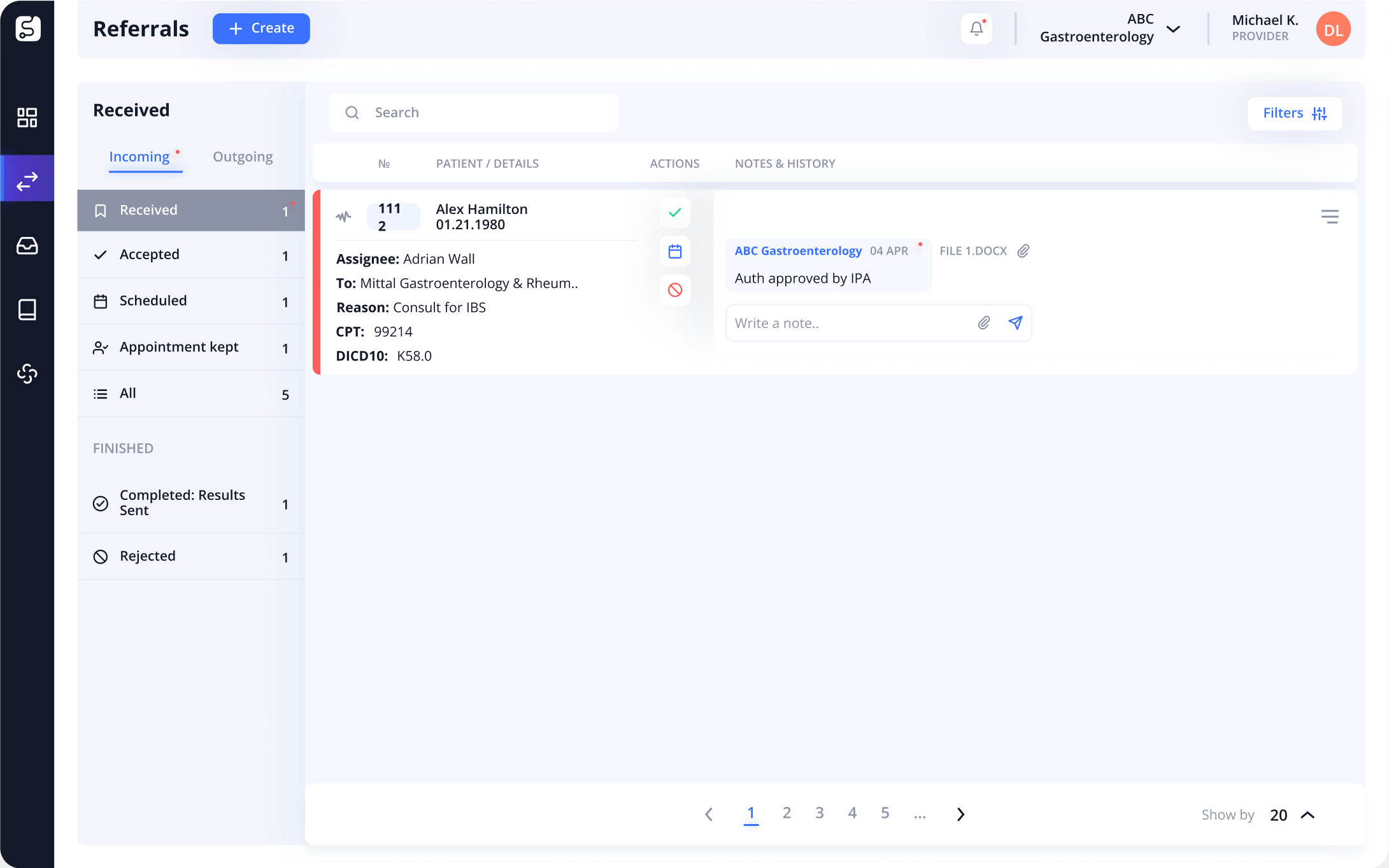1389x868 pixels.
Task: Open the notifications bell
Action: tap(976, 29)
